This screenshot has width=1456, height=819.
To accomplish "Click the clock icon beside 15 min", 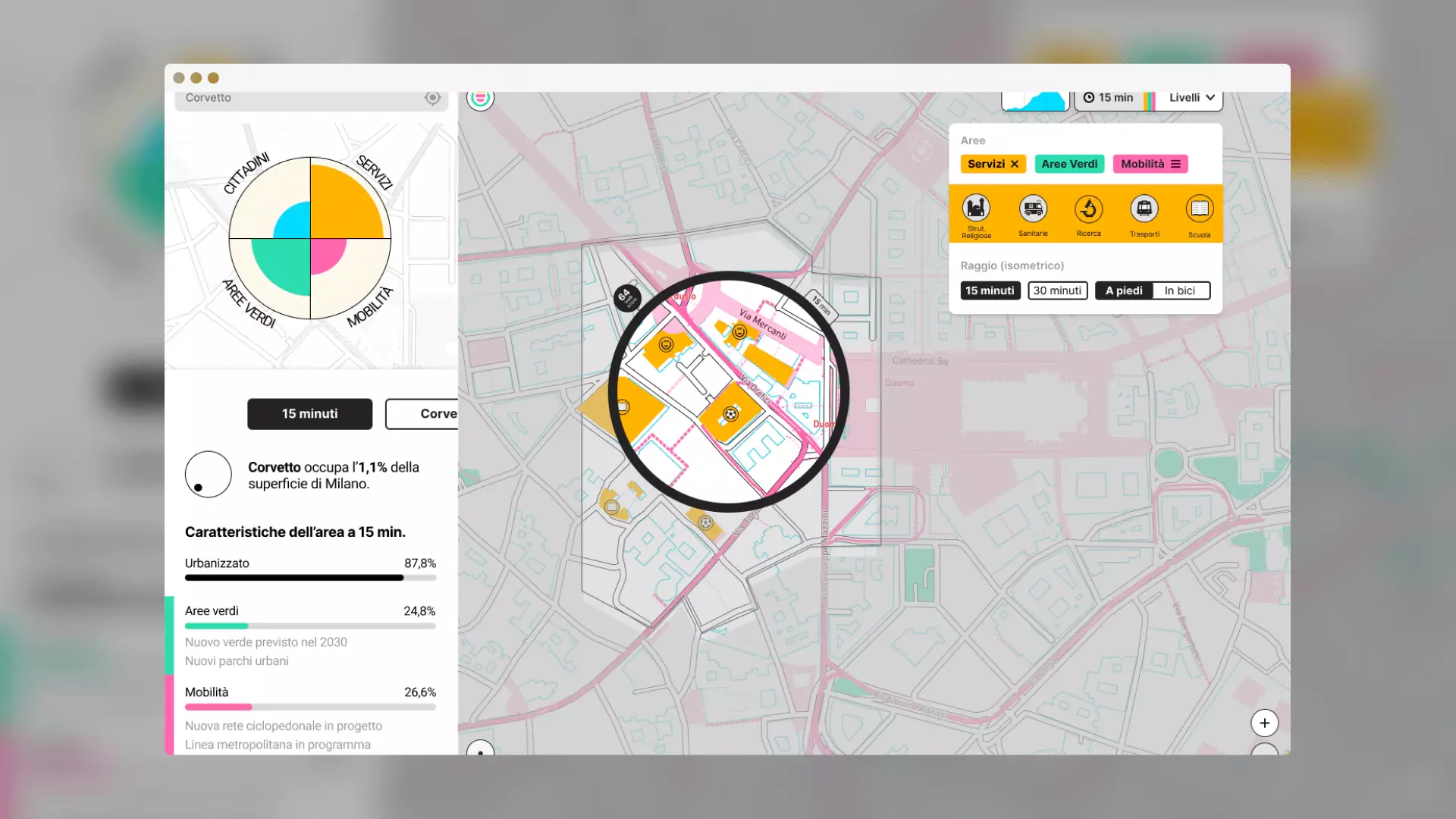I will coord(1088,98).
